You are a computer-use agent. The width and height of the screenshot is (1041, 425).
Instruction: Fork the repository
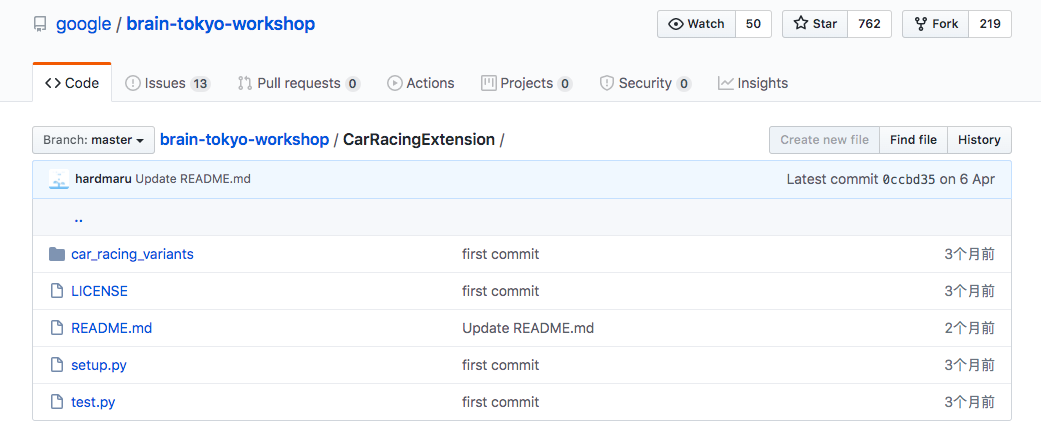coord(935,24)
